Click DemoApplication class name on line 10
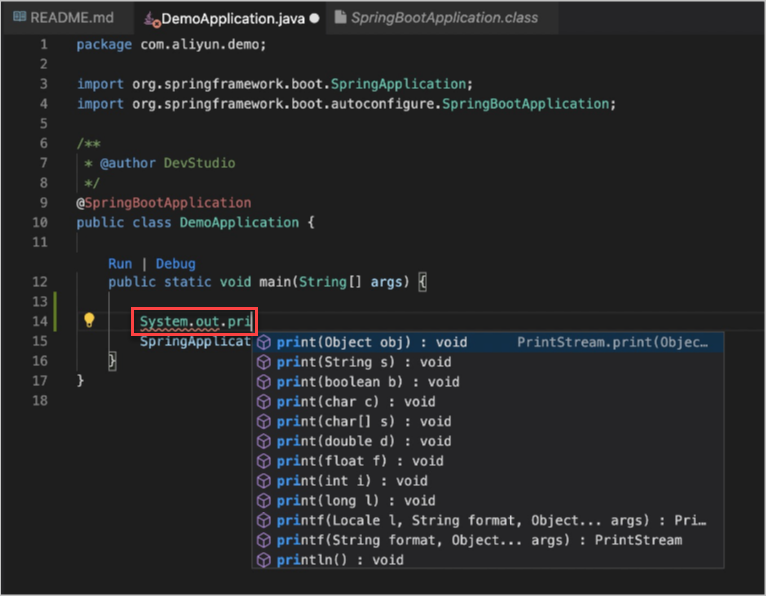The height and width of the screenshot is (596, 766). tap(239, 223)
